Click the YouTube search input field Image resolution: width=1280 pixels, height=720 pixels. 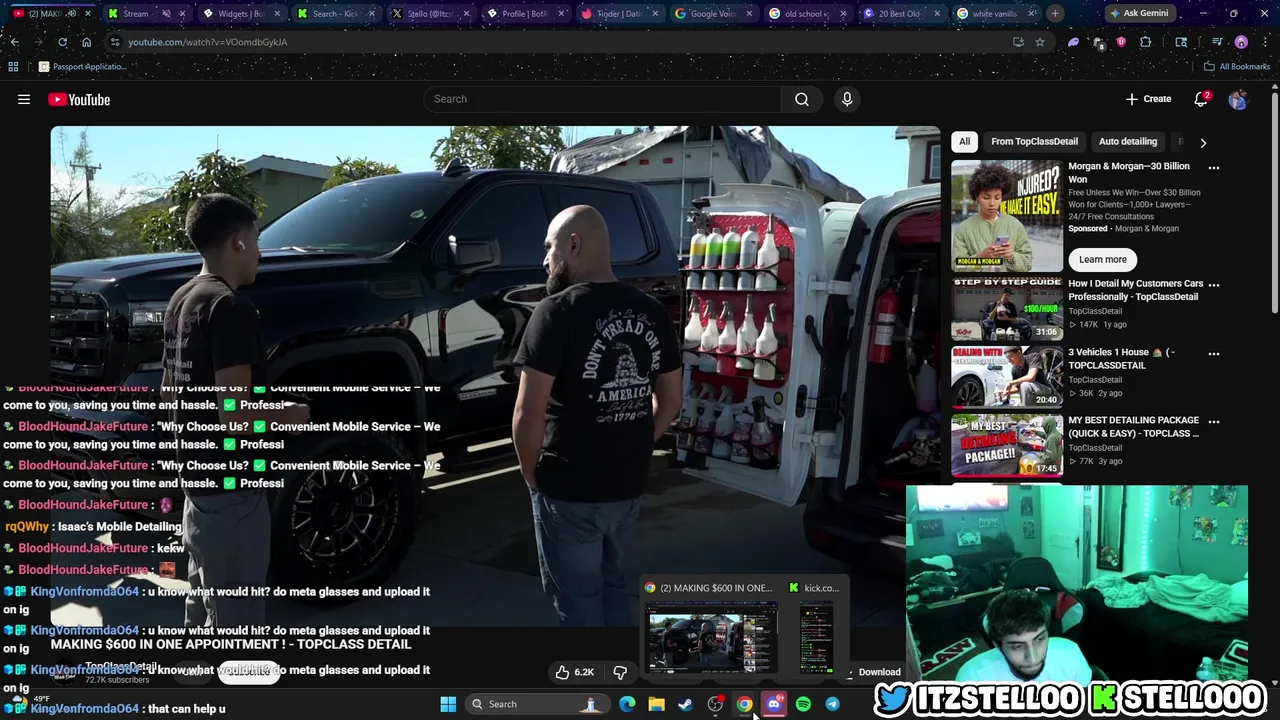click(603, 99)
